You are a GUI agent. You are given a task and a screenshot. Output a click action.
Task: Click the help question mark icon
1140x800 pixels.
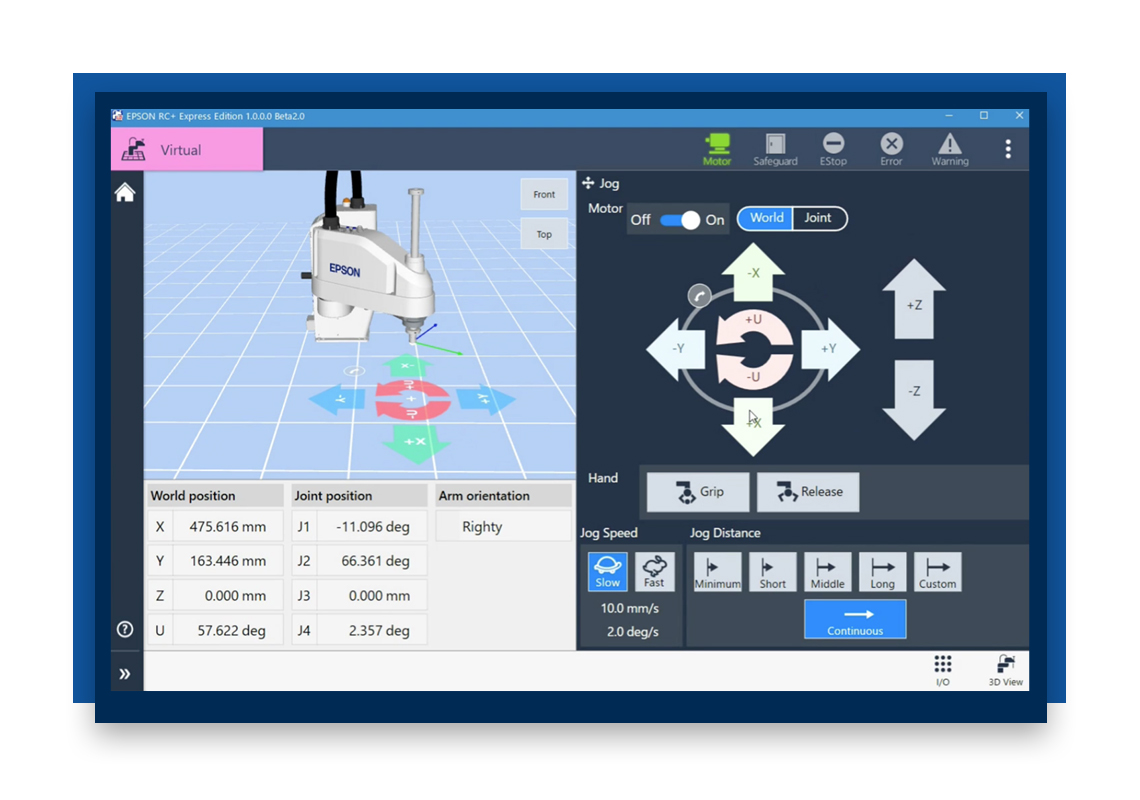(x=125, y=629)
